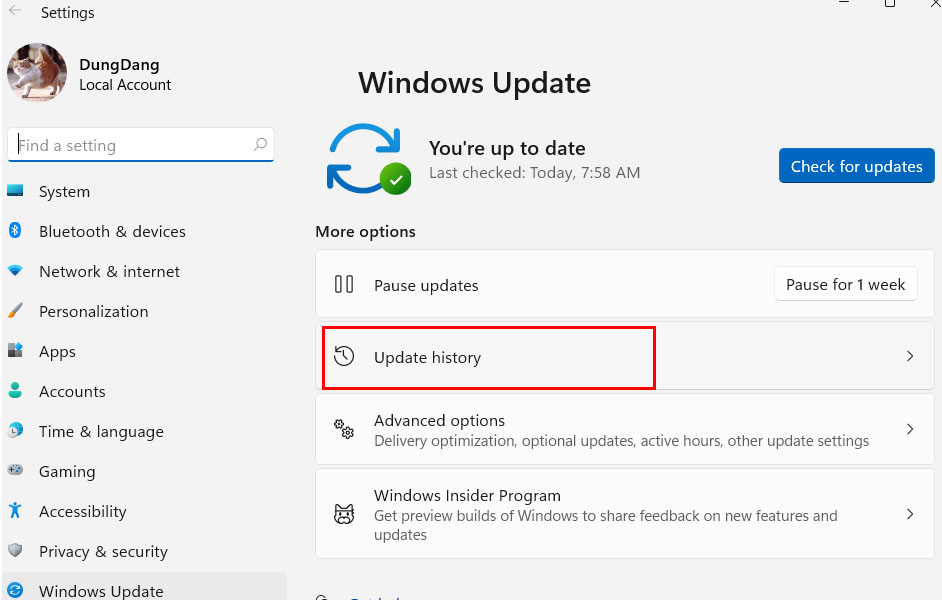Click Local Account text under DungDang

(x=125, y=85)
